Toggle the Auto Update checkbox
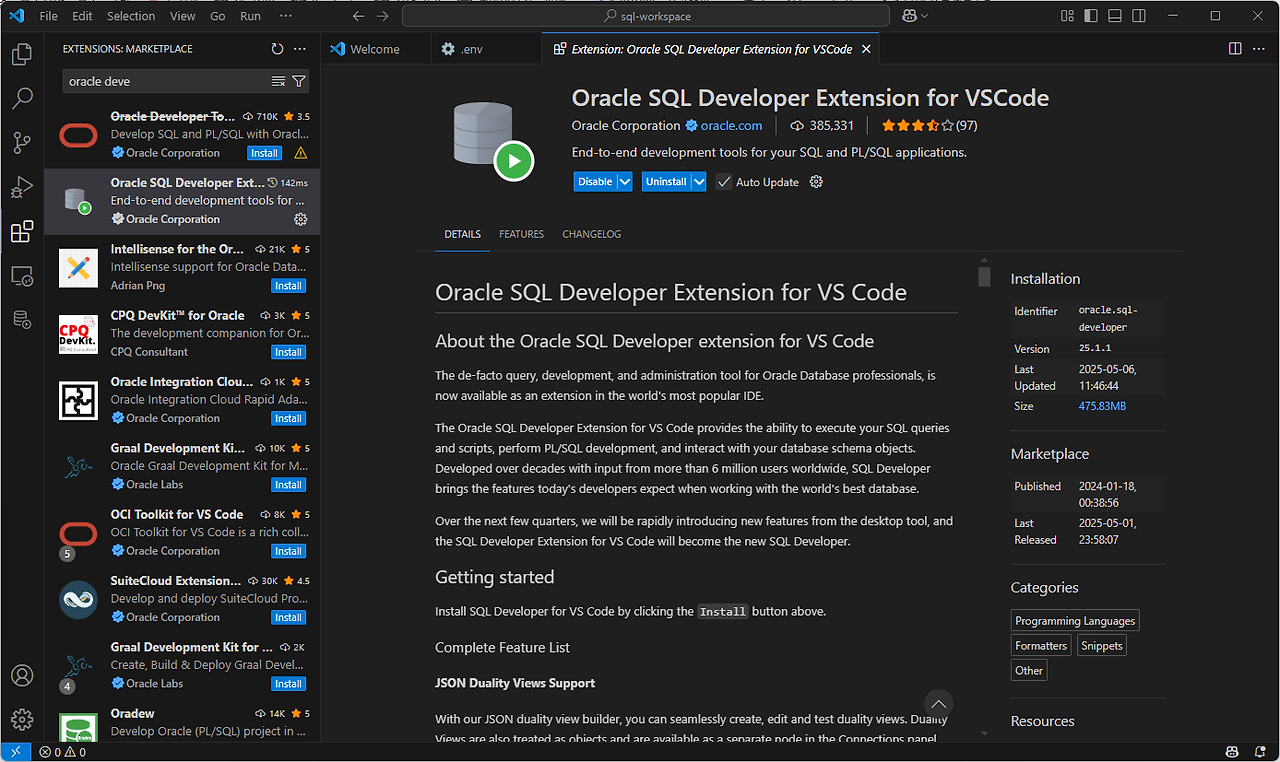The height and width of the screenshot is (762, 1280). 724,182
